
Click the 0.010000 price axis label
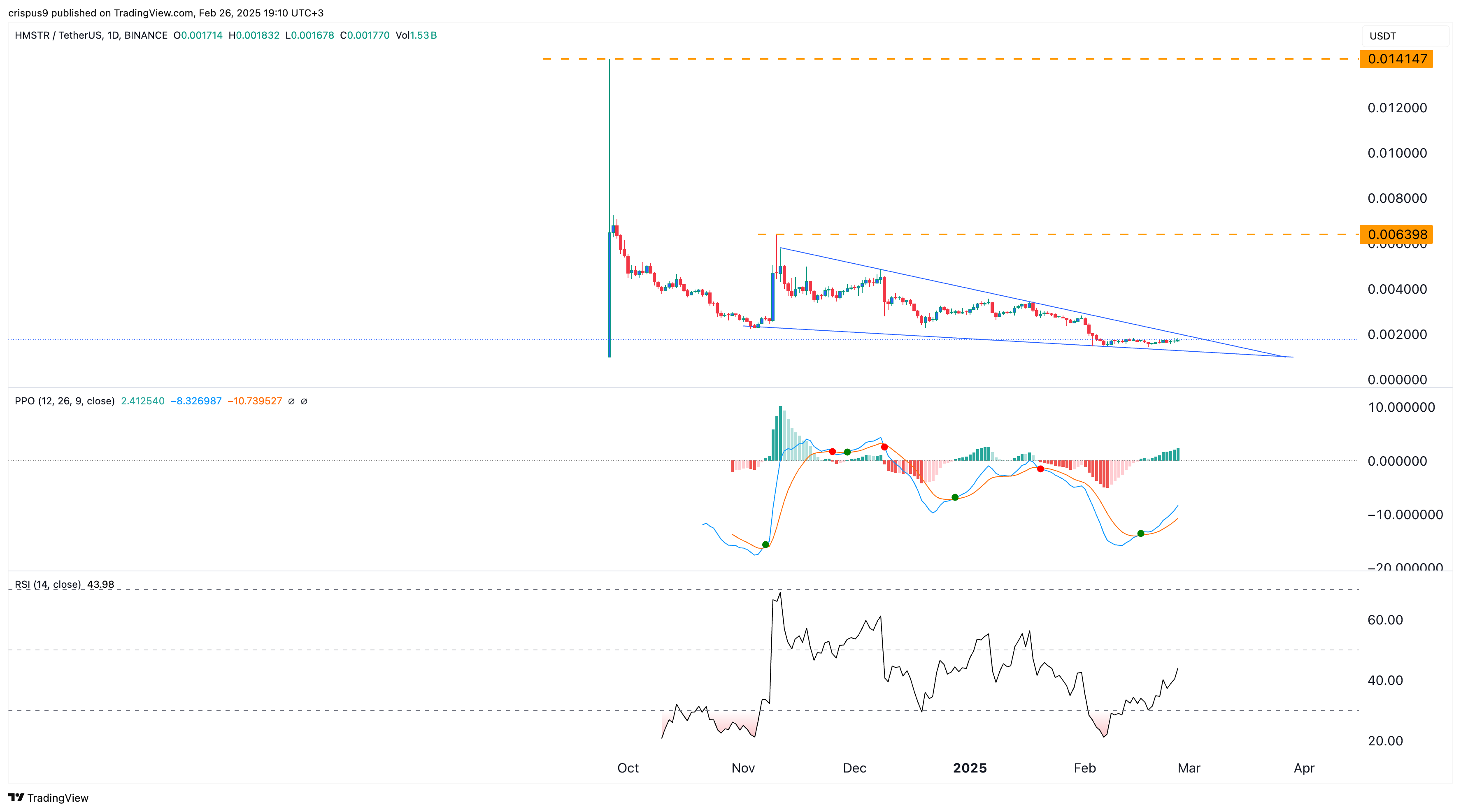1398,153
